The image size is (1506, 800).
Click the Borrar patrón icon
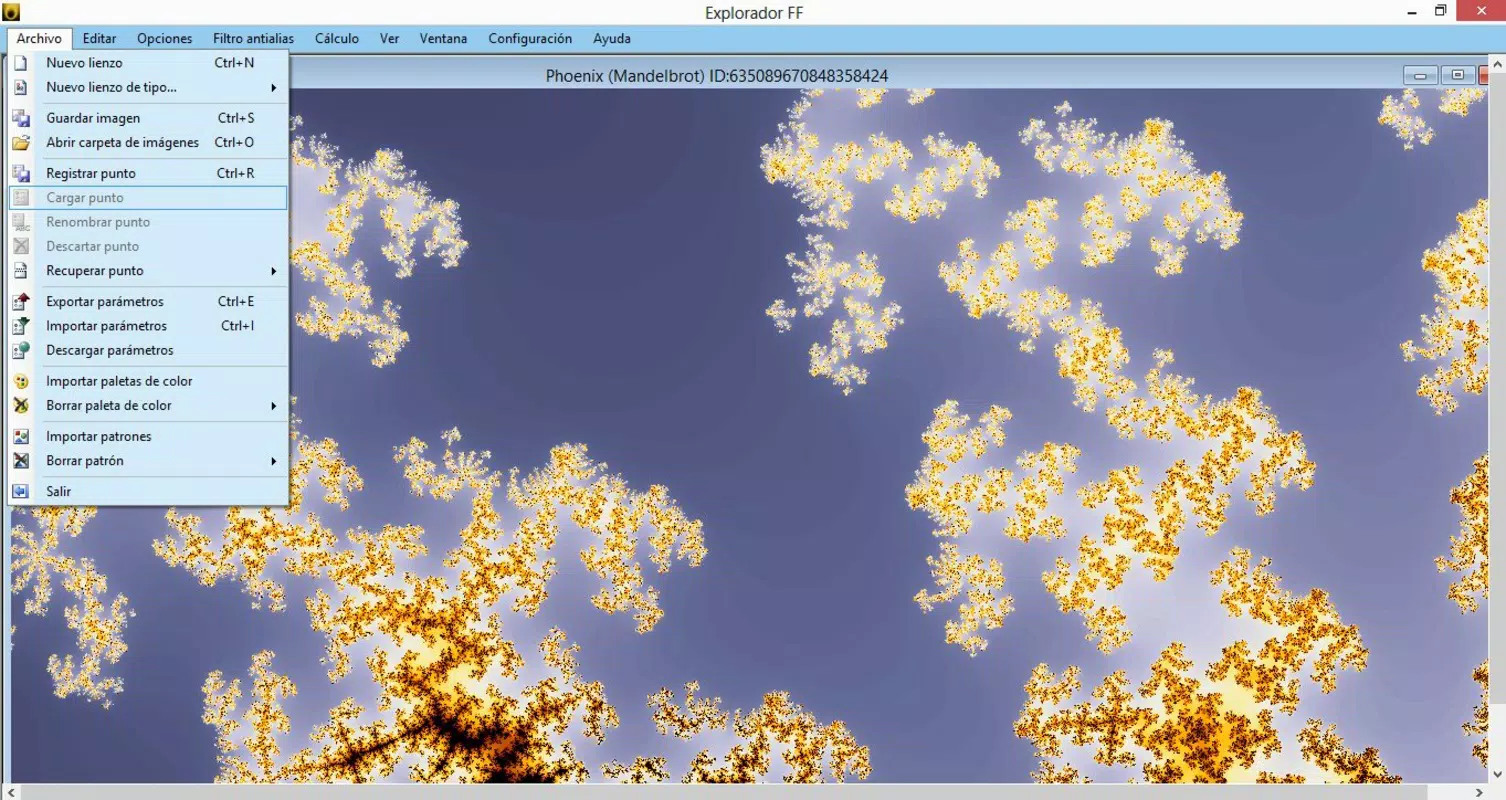coord(21,461)
